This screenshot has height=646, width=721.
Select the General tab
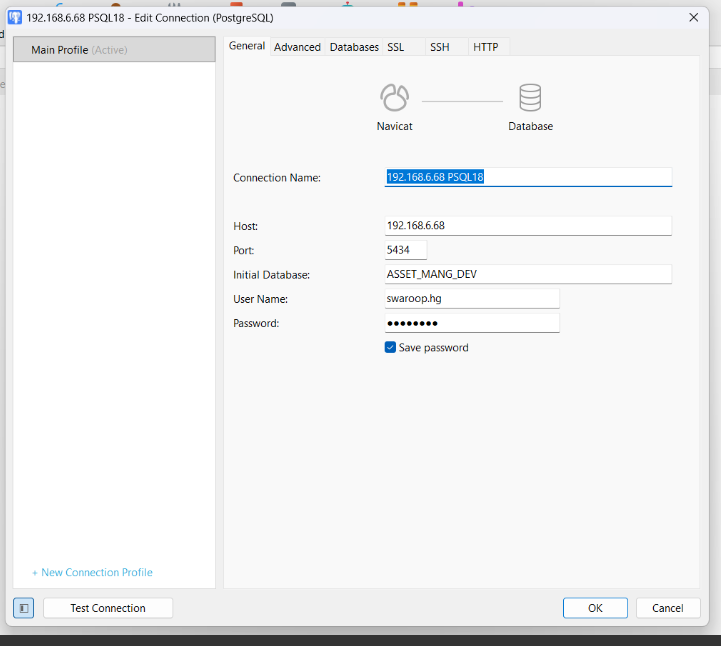[x=247, y=46]
